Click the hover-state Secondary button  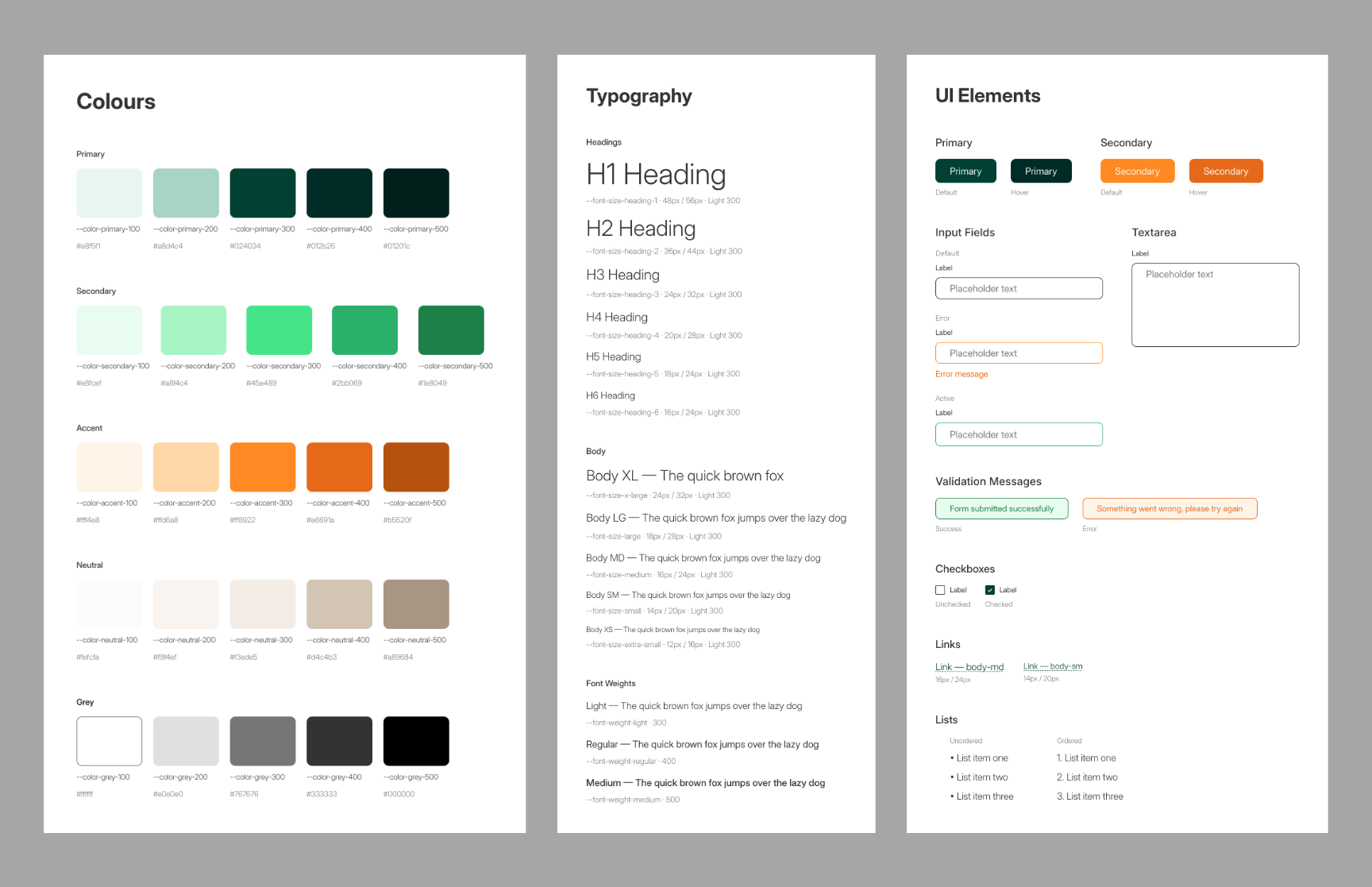[1226, 171]
